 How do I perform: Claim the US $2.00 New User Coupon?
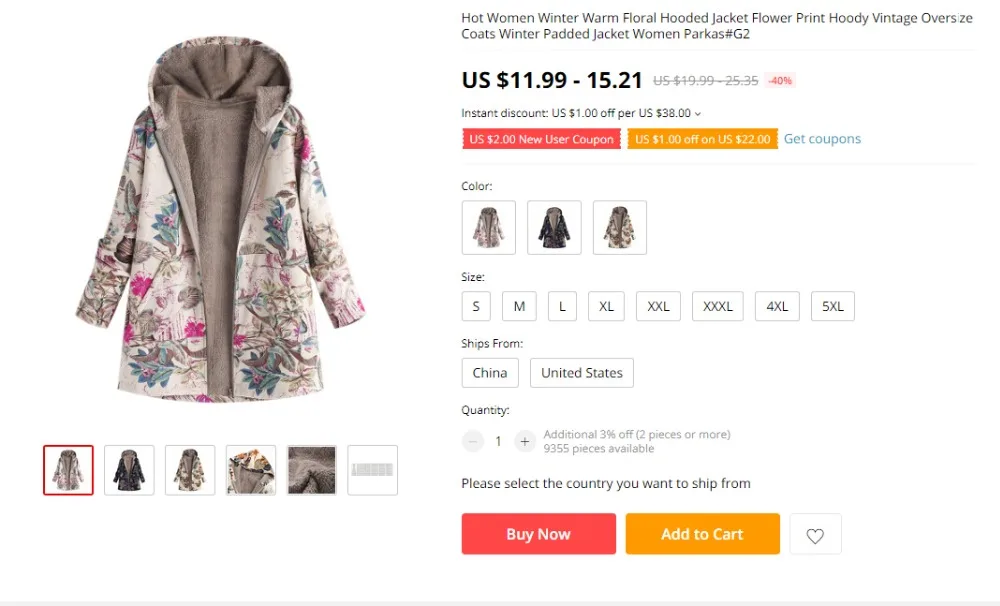(541, 139)
